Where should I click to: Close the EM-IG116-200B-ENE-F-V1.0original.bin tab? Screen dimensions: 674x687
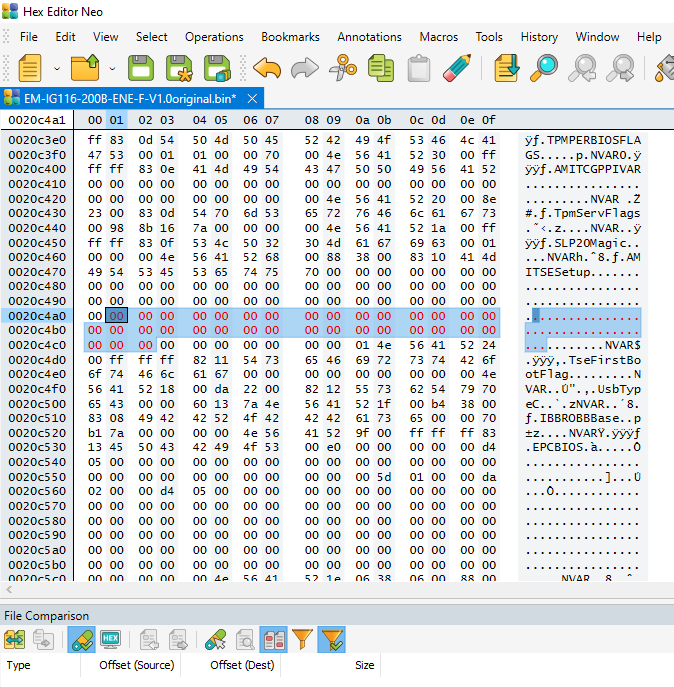click(253, 98)
